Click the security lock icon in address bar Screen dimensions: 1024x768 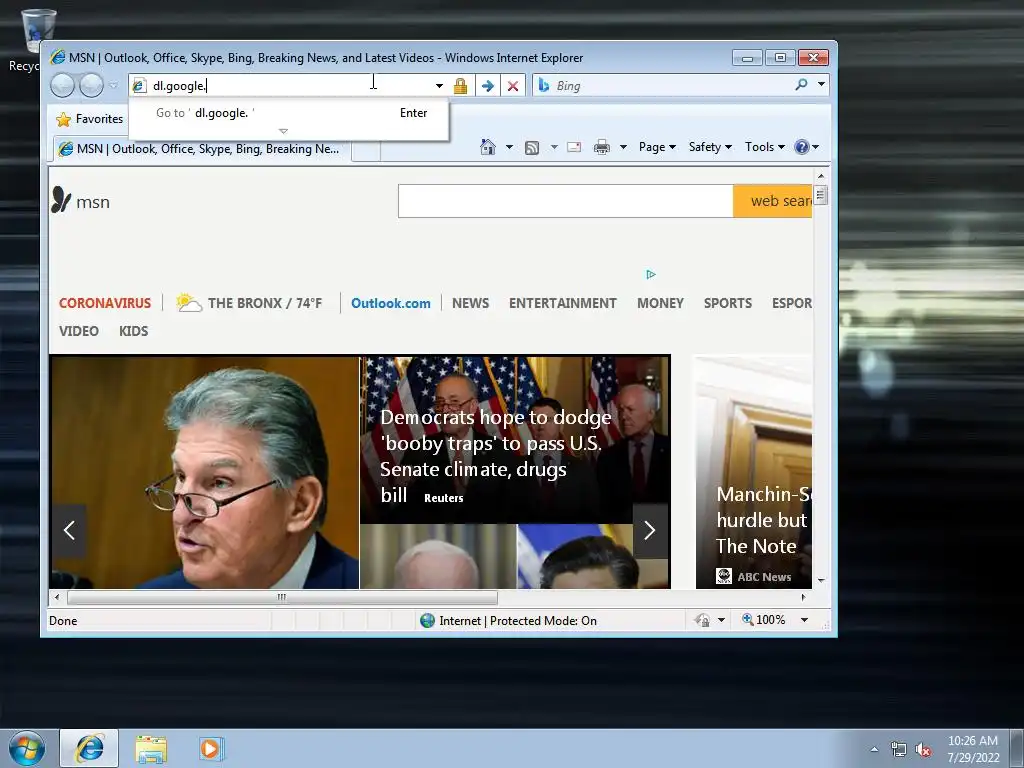pyautogui.click(x=460, y=86)
